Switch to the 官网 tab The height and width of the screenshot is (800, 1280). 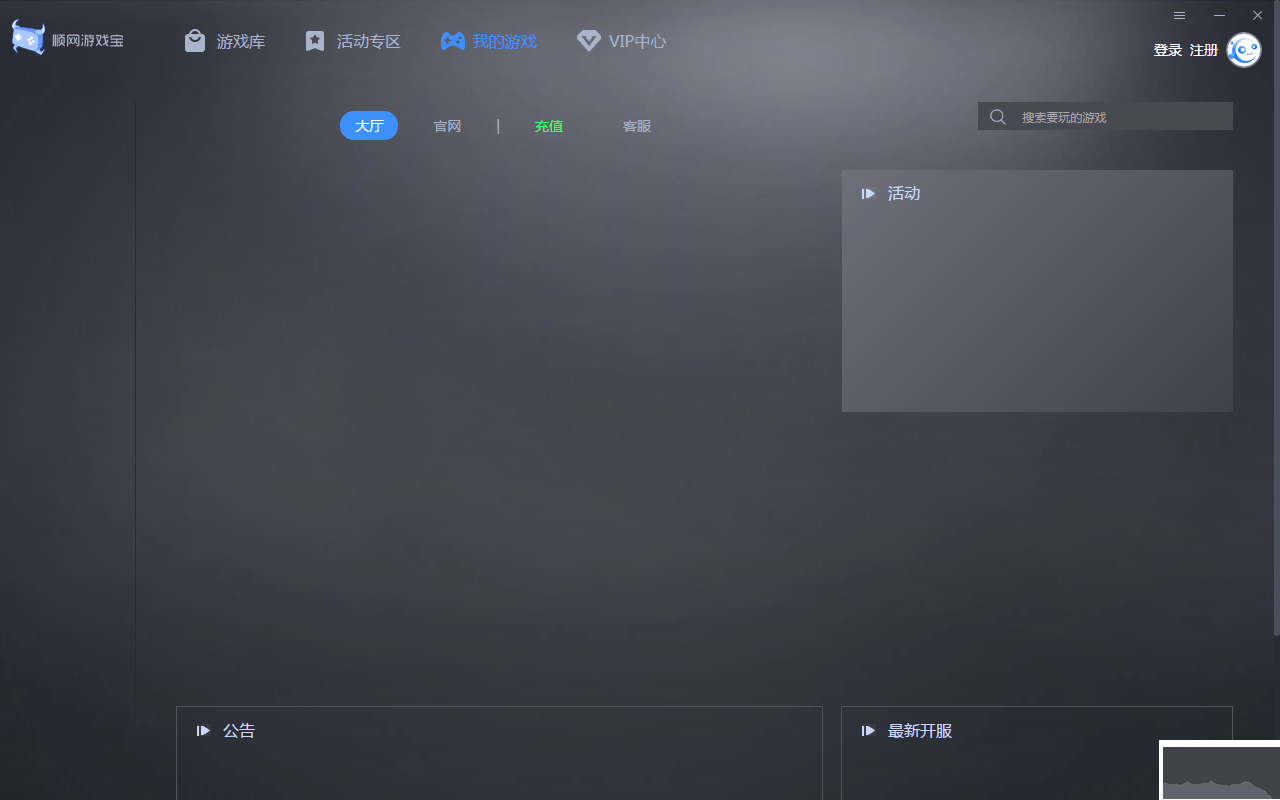[447, 125]
